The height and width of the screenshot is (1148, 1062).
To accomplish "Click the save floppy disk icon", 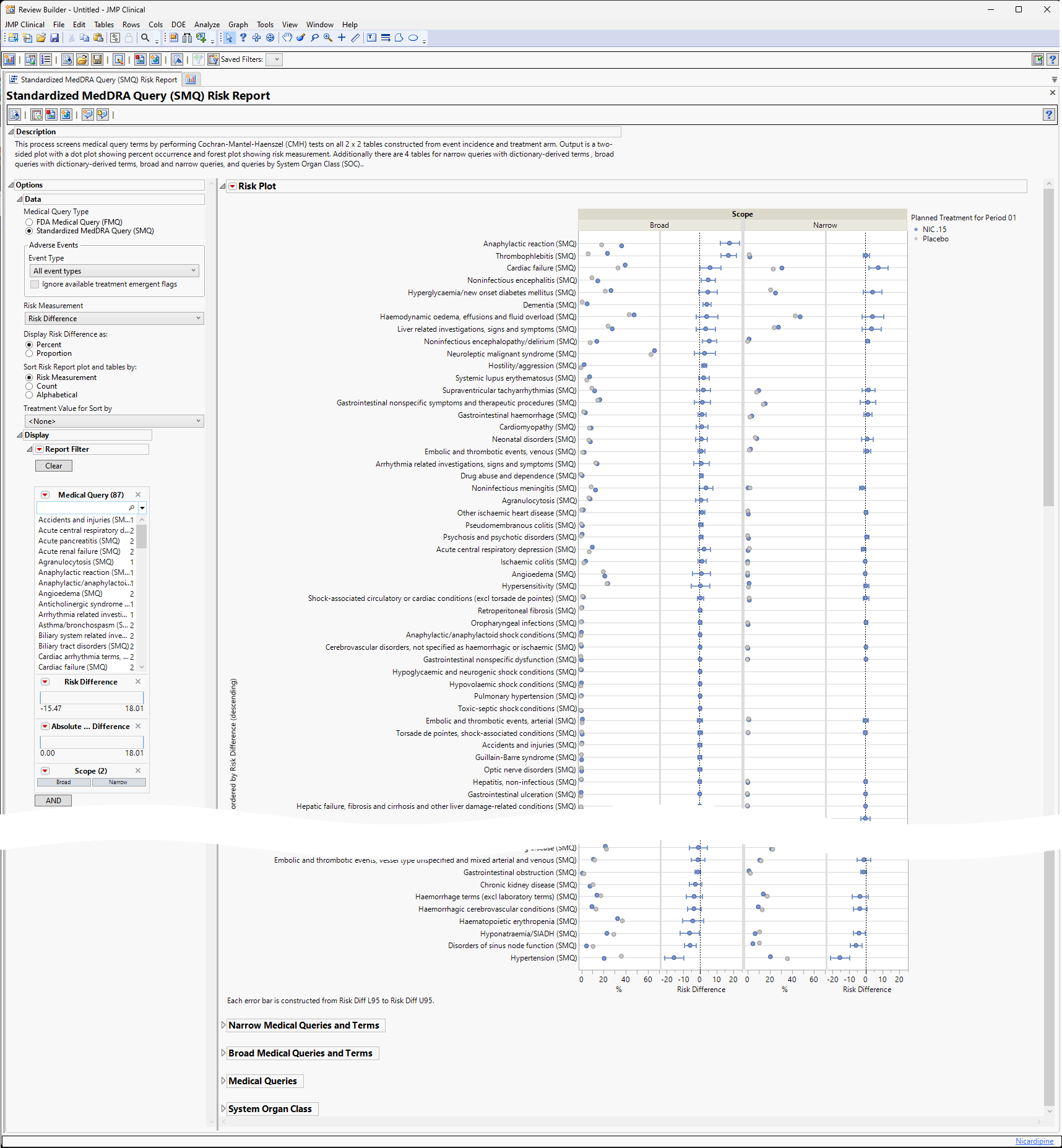I will pyautogui.click(x=54, y=38).
